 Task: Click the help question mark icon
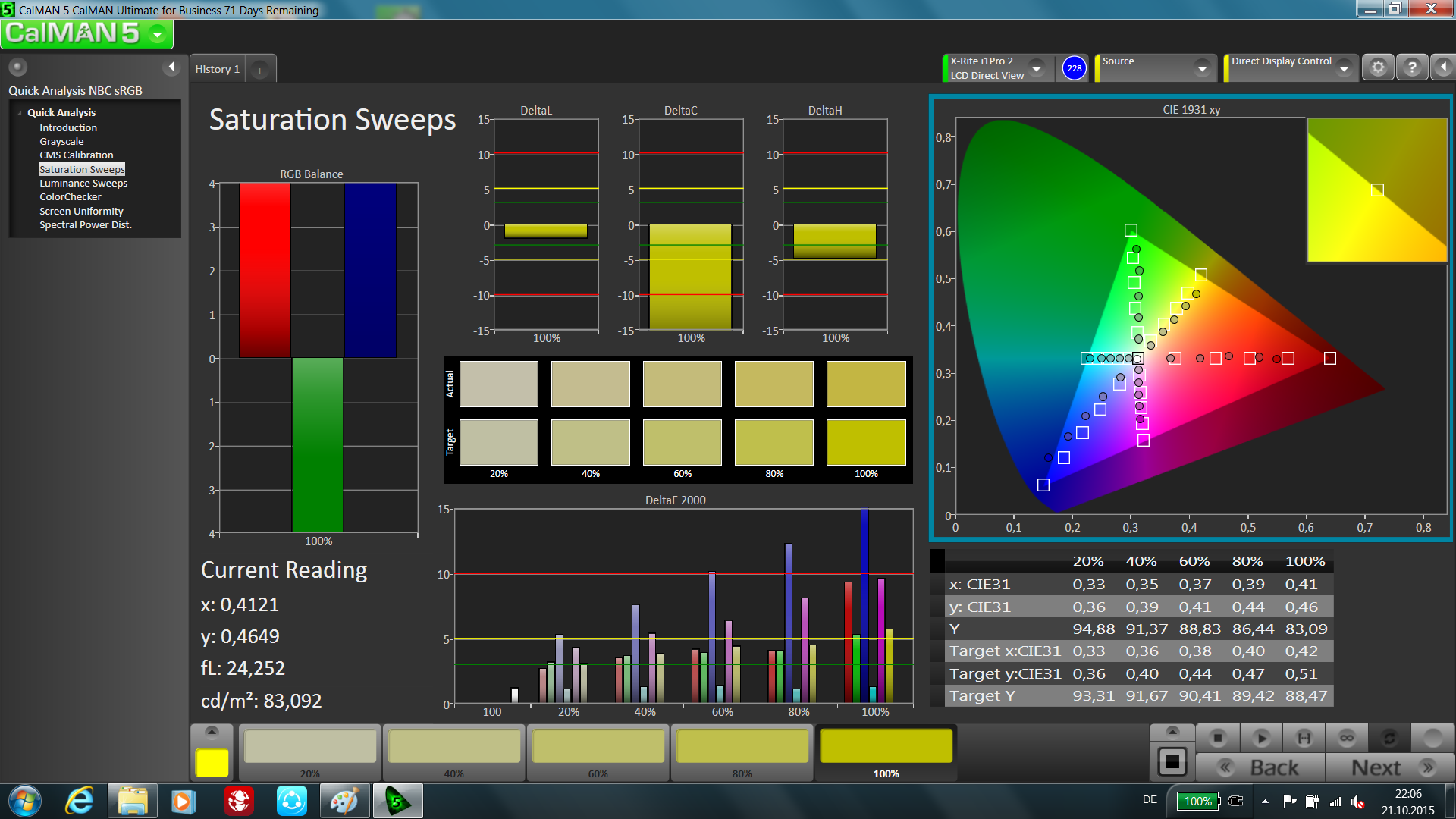pyautogui.click(x=1411, y=68)
